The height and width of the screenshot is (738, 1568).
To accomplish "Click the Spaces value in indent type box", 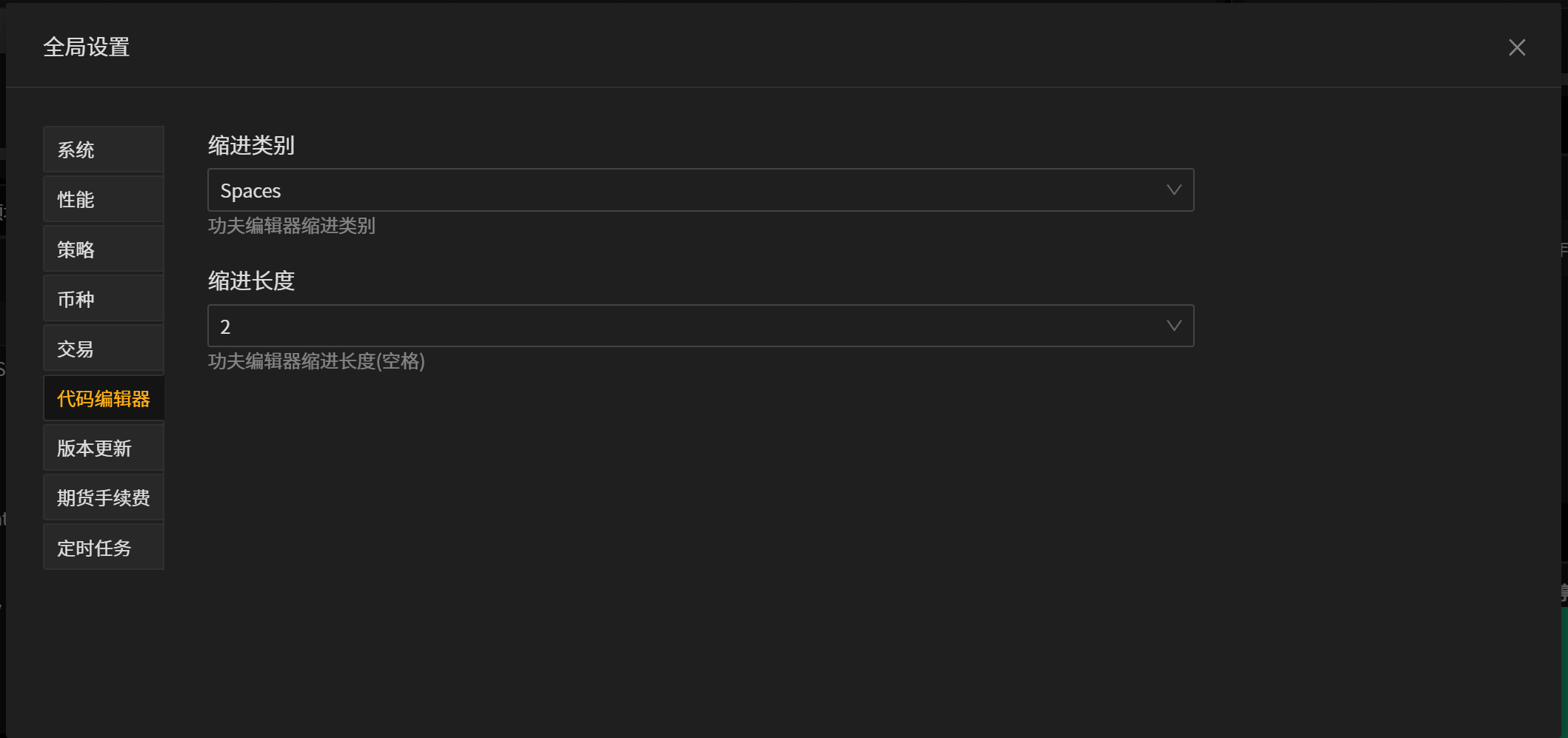I will pyautogui.click(x=250, y=191).
